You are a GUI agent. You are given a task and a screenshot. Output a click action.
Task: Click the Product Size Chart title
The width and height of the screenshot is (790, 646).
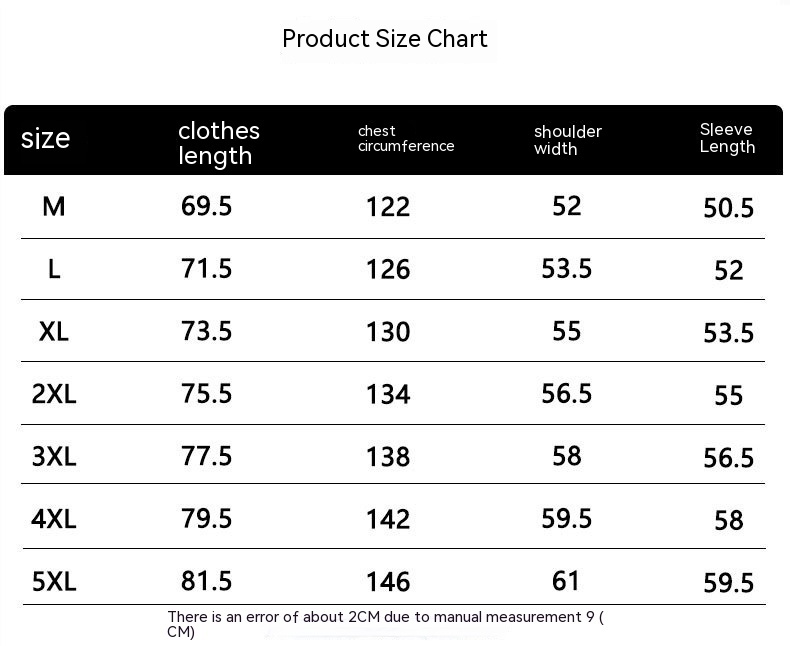(x=385, y=39)
